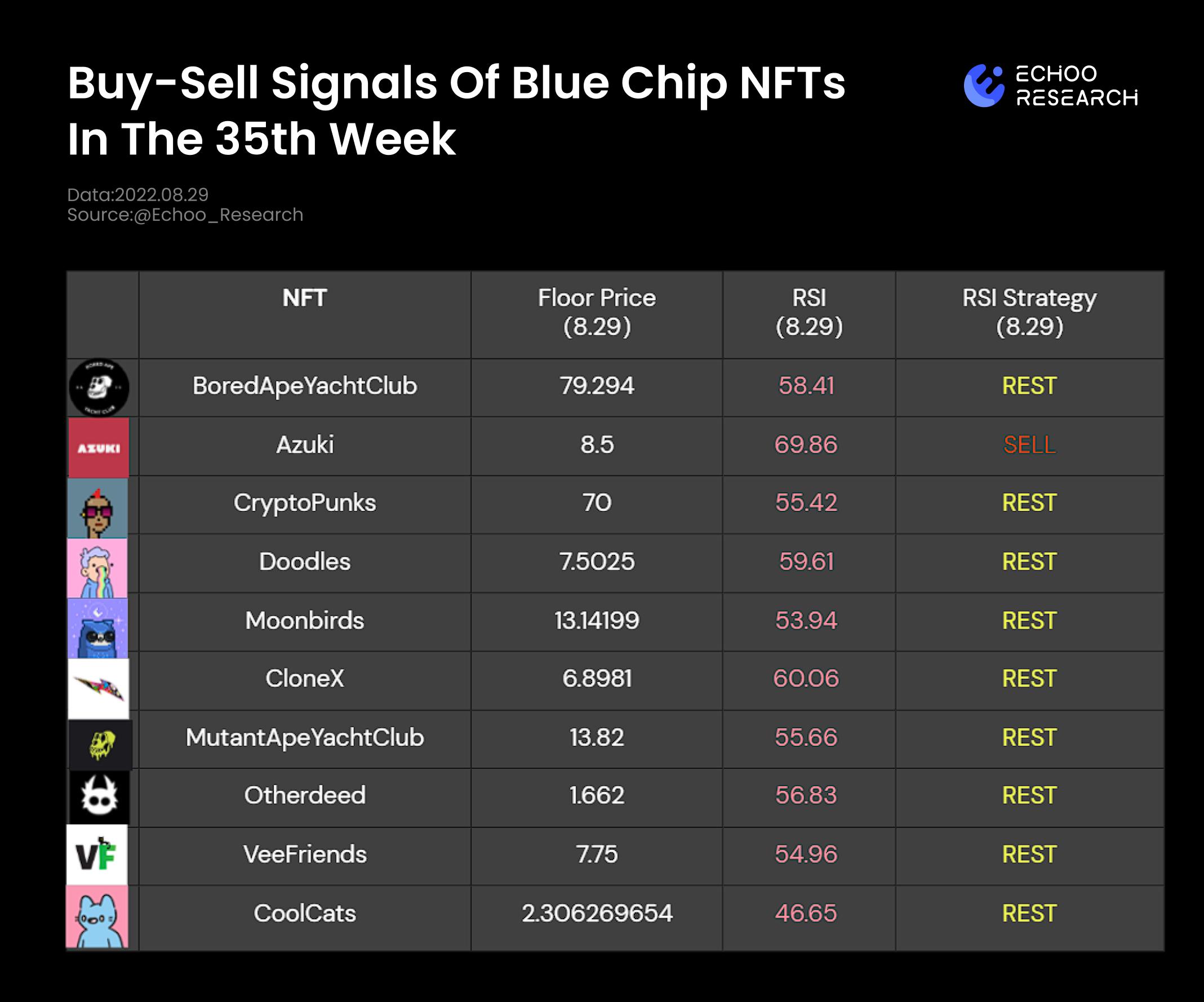The image size is (1204, 1002).
Task: Select the CoolCats blue cat icon
Action: 97,916
